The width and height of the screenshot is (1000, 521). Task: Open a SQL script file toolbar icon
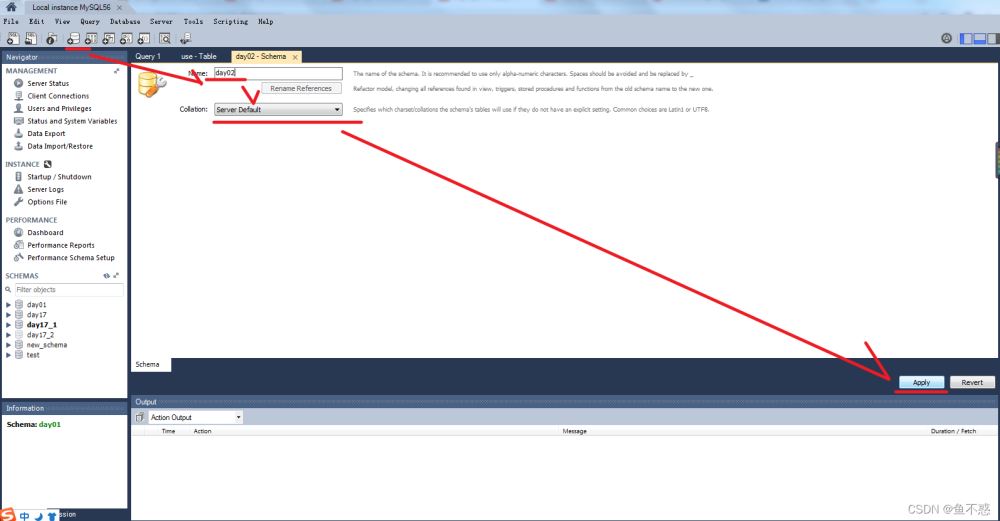(31, 39)
